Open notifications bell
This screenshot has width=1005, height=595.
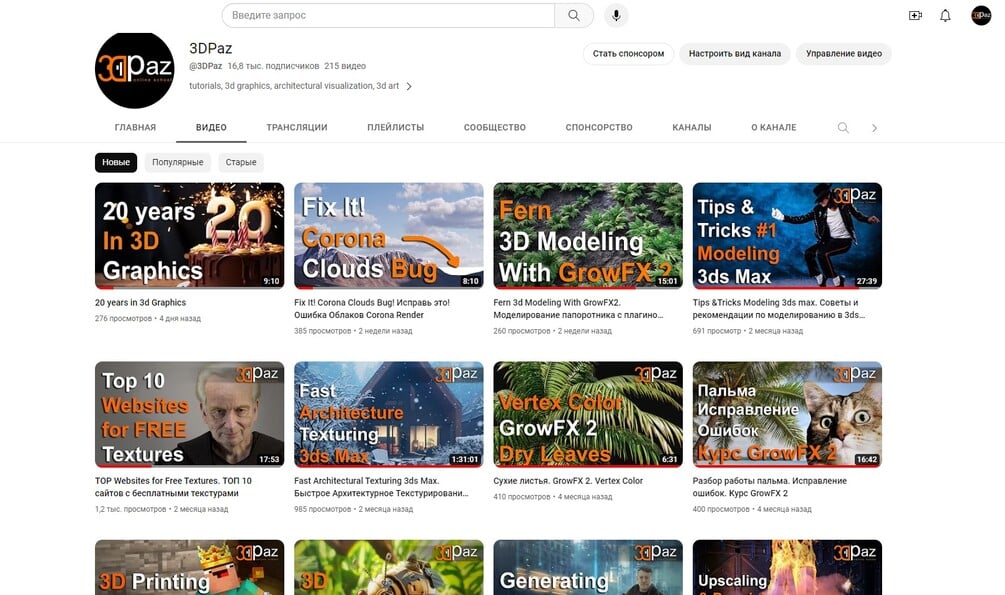945,15
